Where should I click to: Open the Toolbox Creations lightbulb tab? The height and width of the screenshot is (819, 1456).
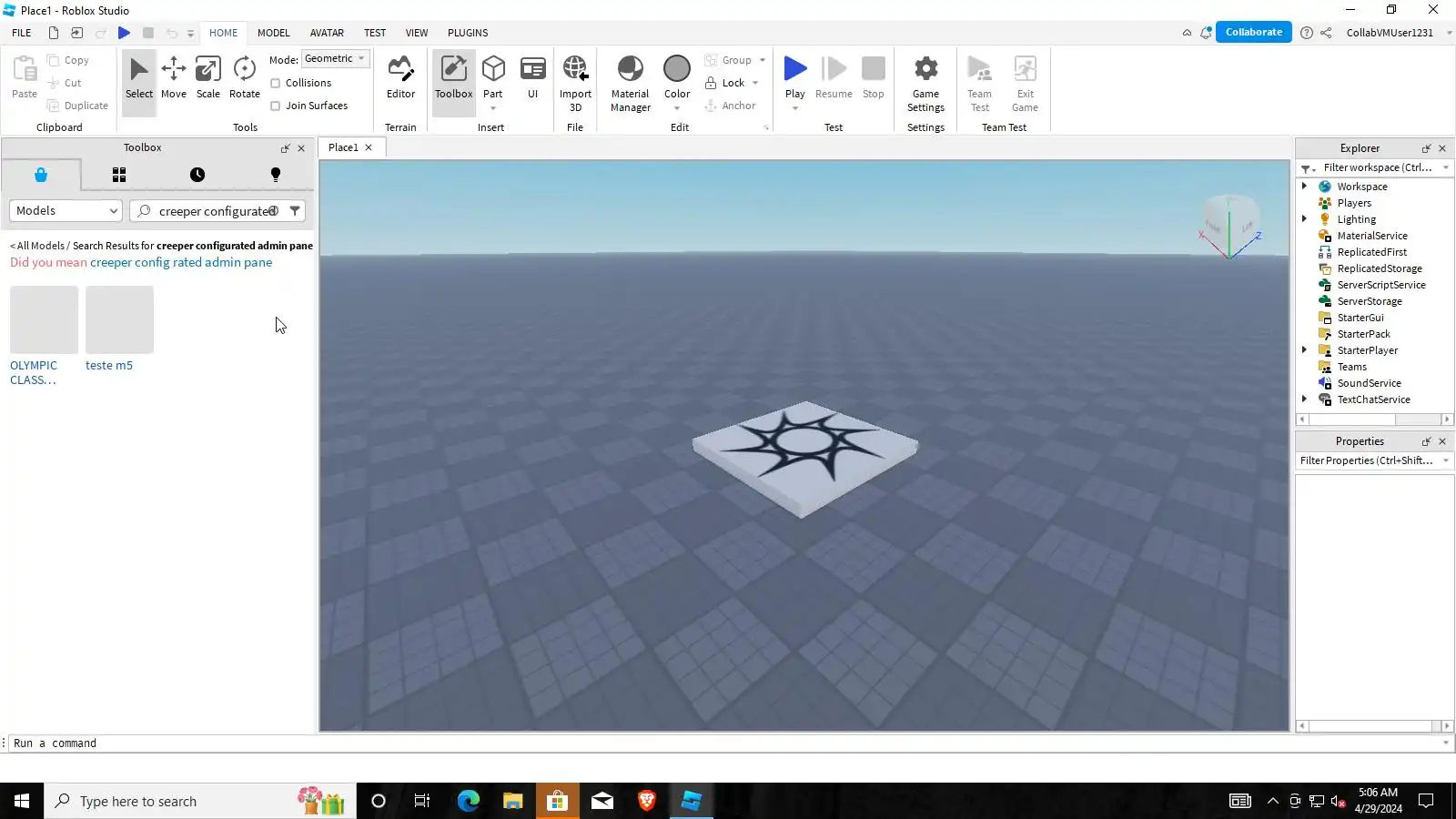click(x=276, y=175)
